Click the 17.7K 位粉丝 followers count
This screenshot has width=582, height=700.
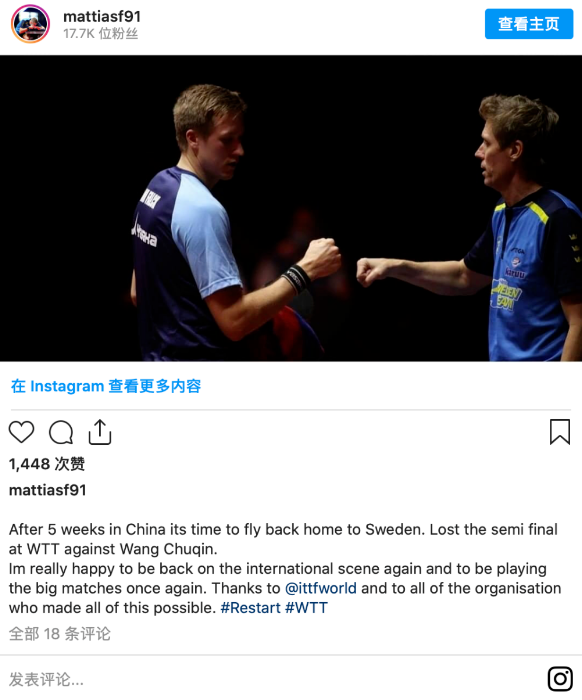pos(100,33)
